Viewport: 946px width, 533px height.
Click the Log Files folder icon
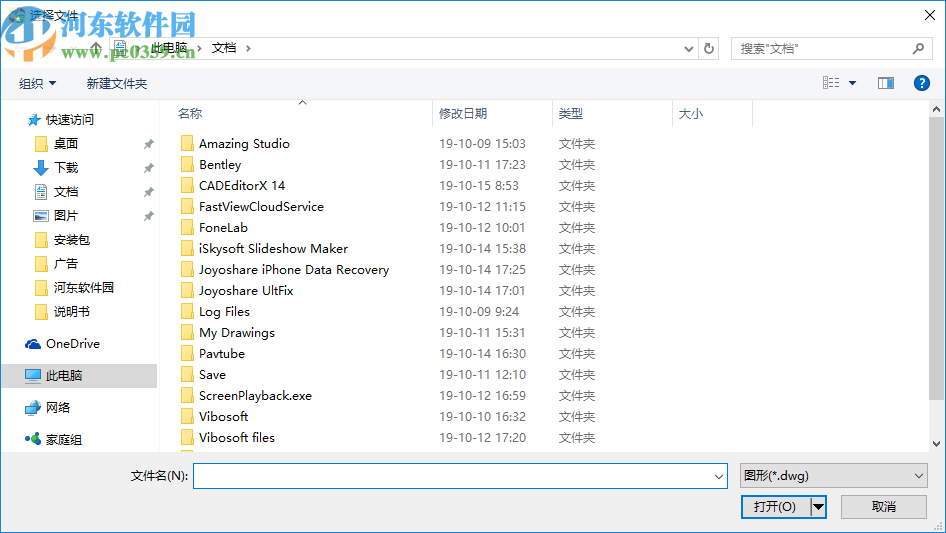tap(188, 311)
